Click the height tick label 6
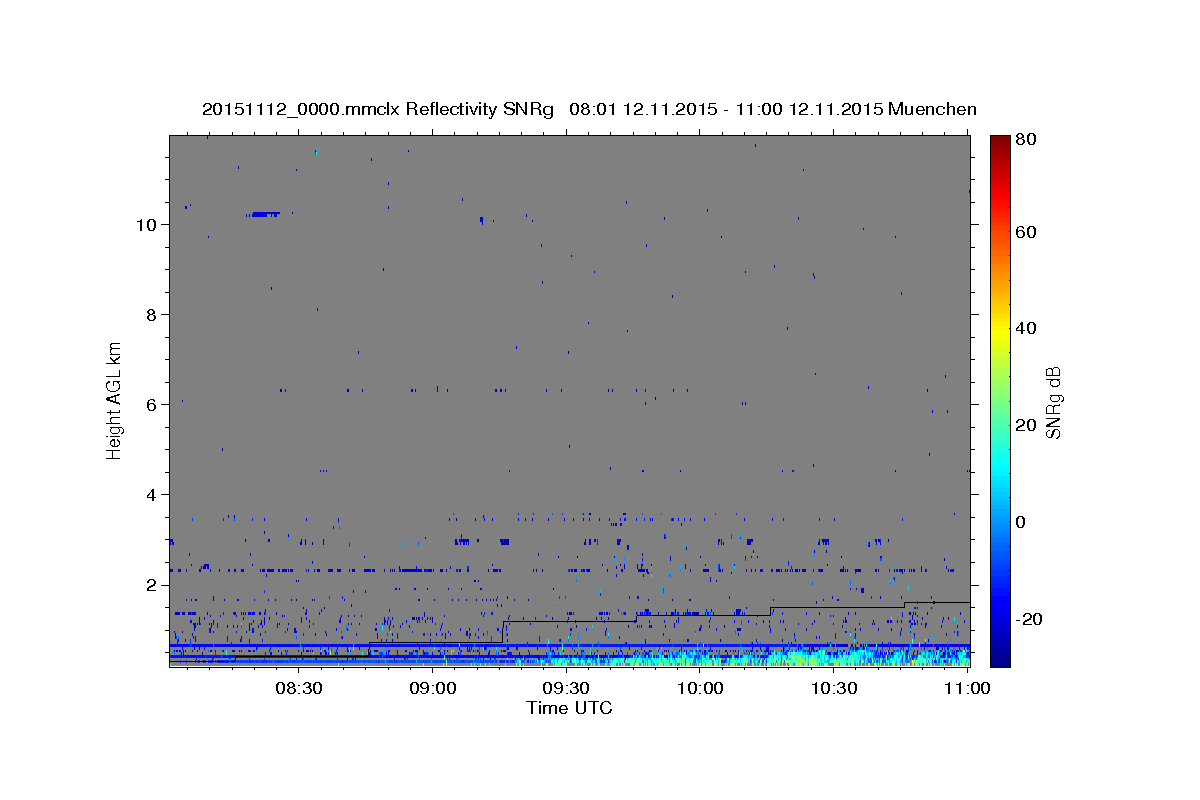 pyautogui.click(x=150, y=404)
